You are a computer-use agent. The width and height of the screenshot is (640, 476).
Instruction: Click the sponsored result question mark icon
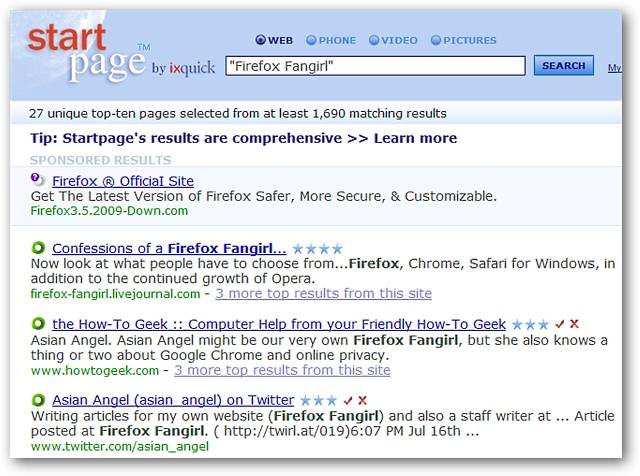[38, 180]
